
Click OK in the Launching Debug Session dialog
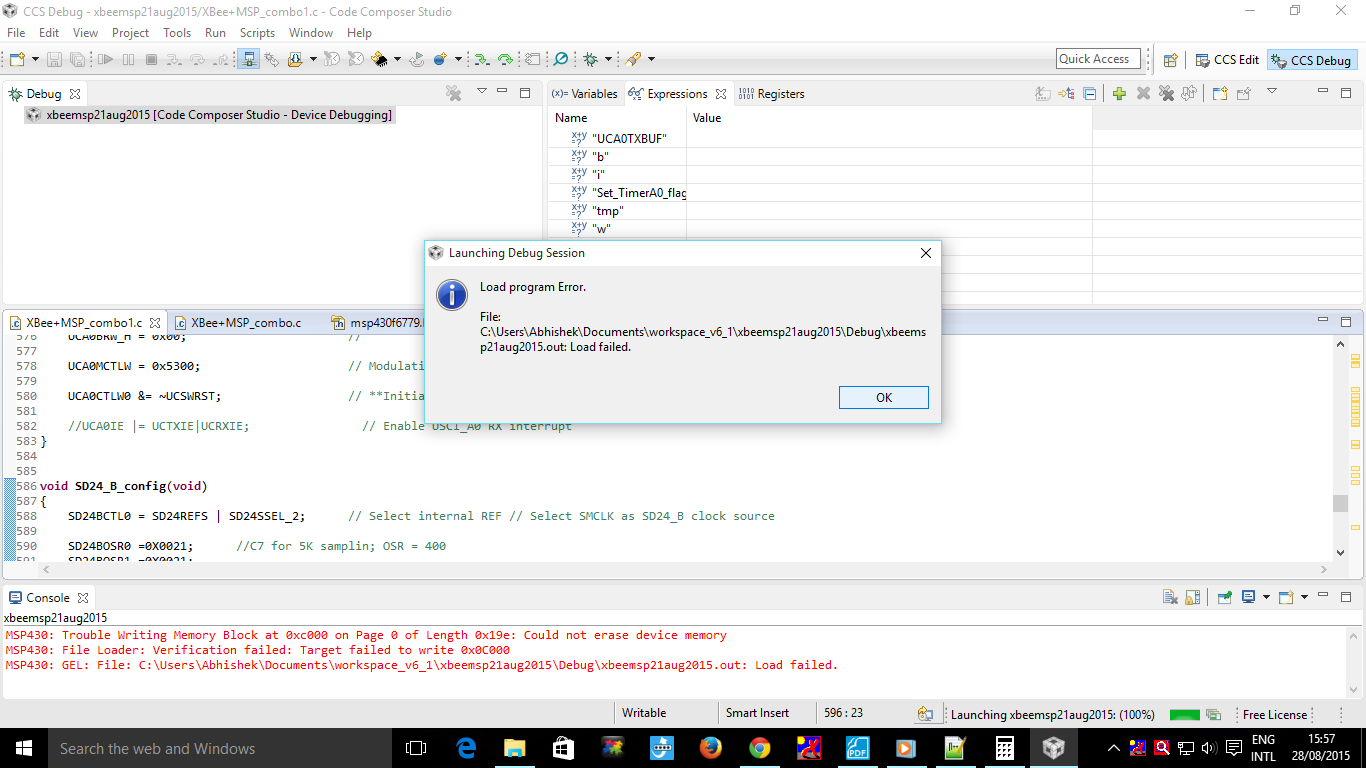pyautogui.click(x=884, y=397)
